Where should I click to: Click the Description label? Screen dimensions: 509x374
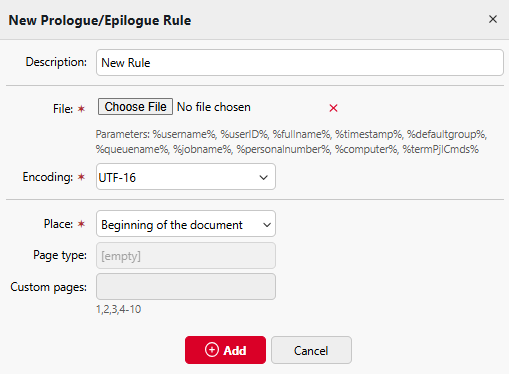point(56,62)
